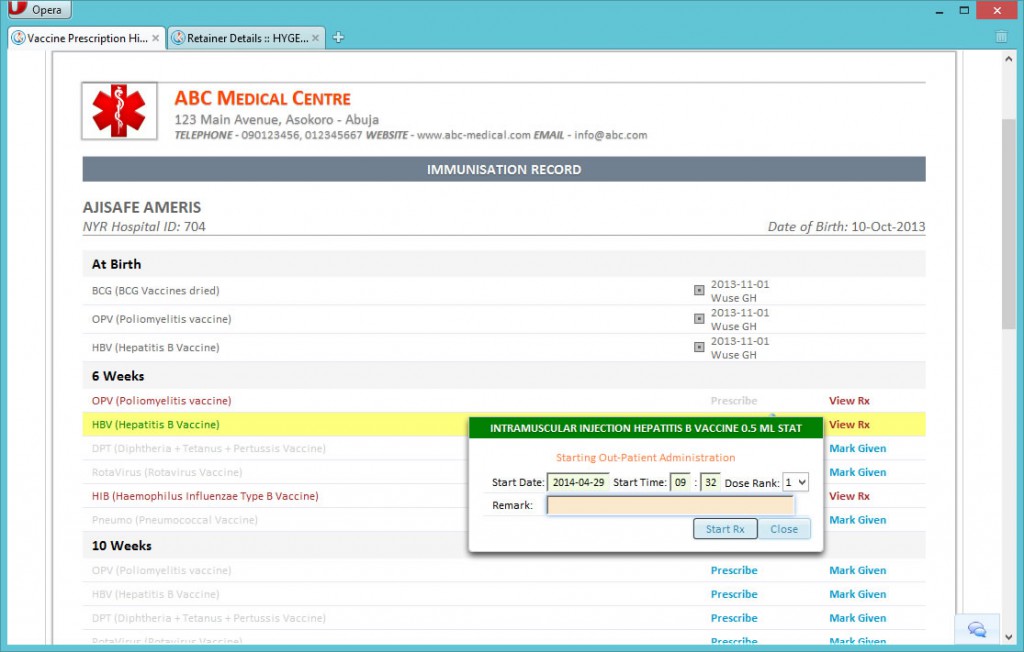Click the record icon beside BCG vaccine date
Screen dimensions: 1024x652
tap(699, 289)
